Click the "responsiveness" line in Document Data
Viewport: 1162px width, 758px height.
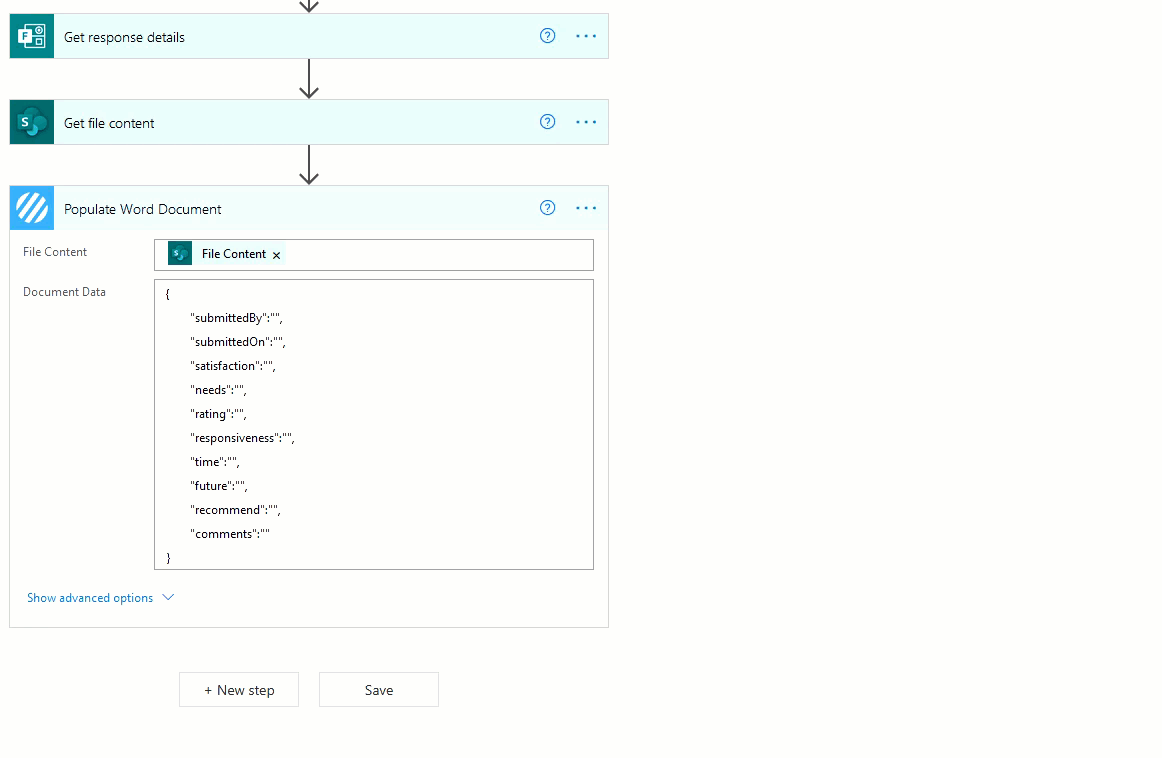tap(242, 438)
